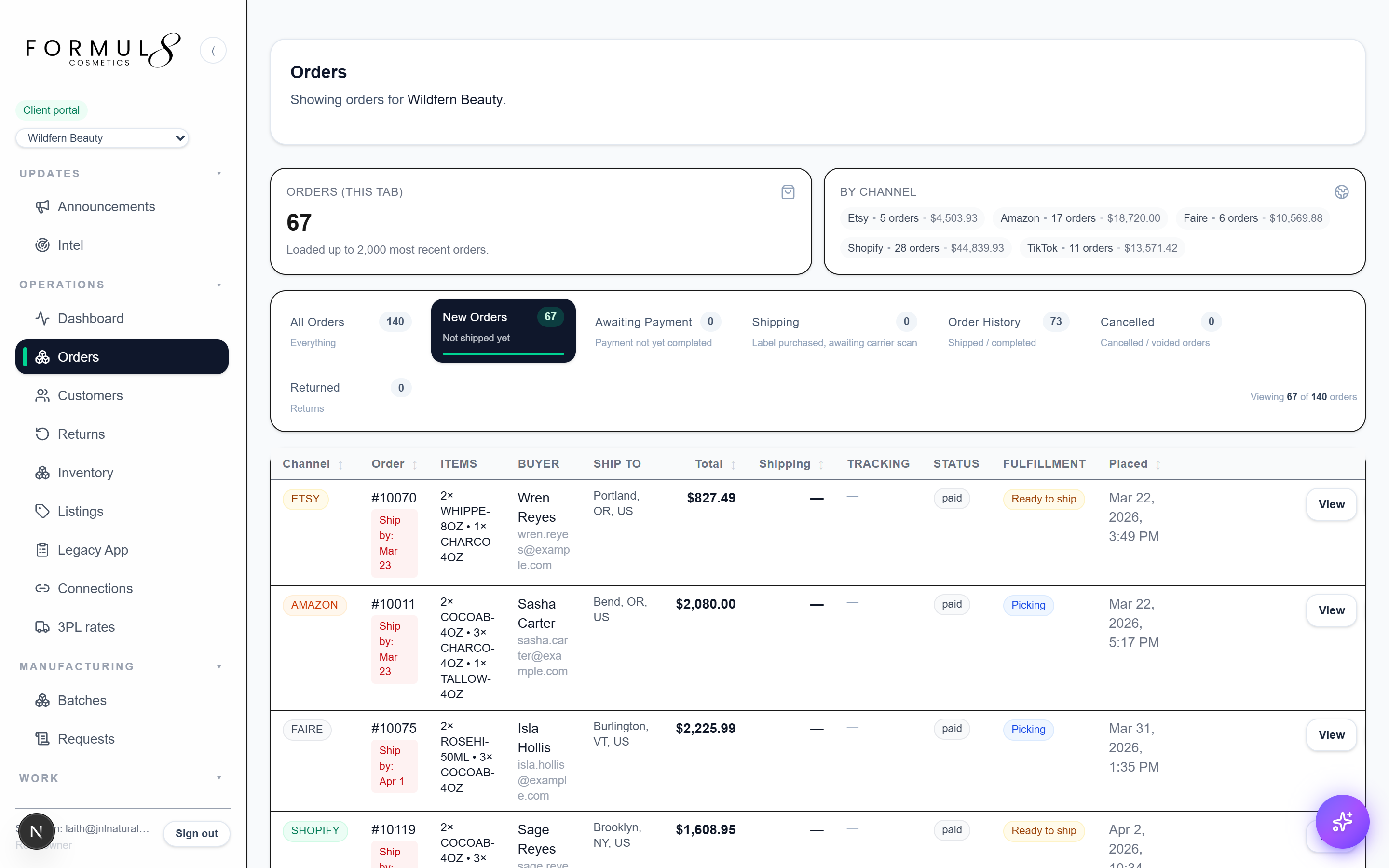Viewport: 1389px width, 868px height.
Task: Sort by Order column arrow icon
Action: [x=414, y=465]
